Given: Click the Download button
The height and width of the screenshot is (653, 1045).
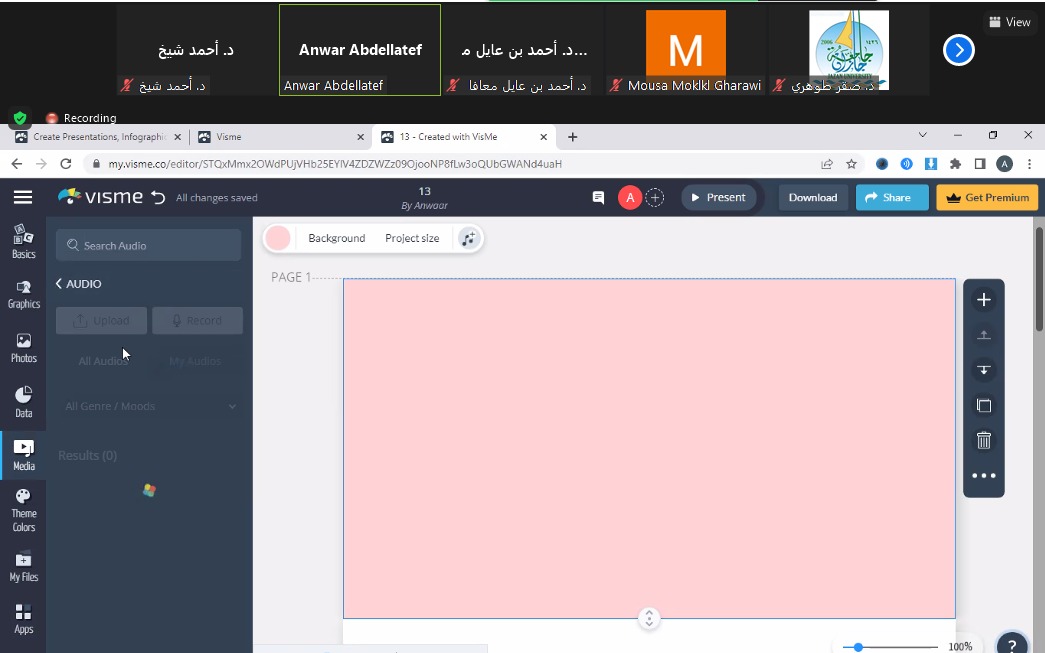Looking at the screenshot, I should (813, 198).
